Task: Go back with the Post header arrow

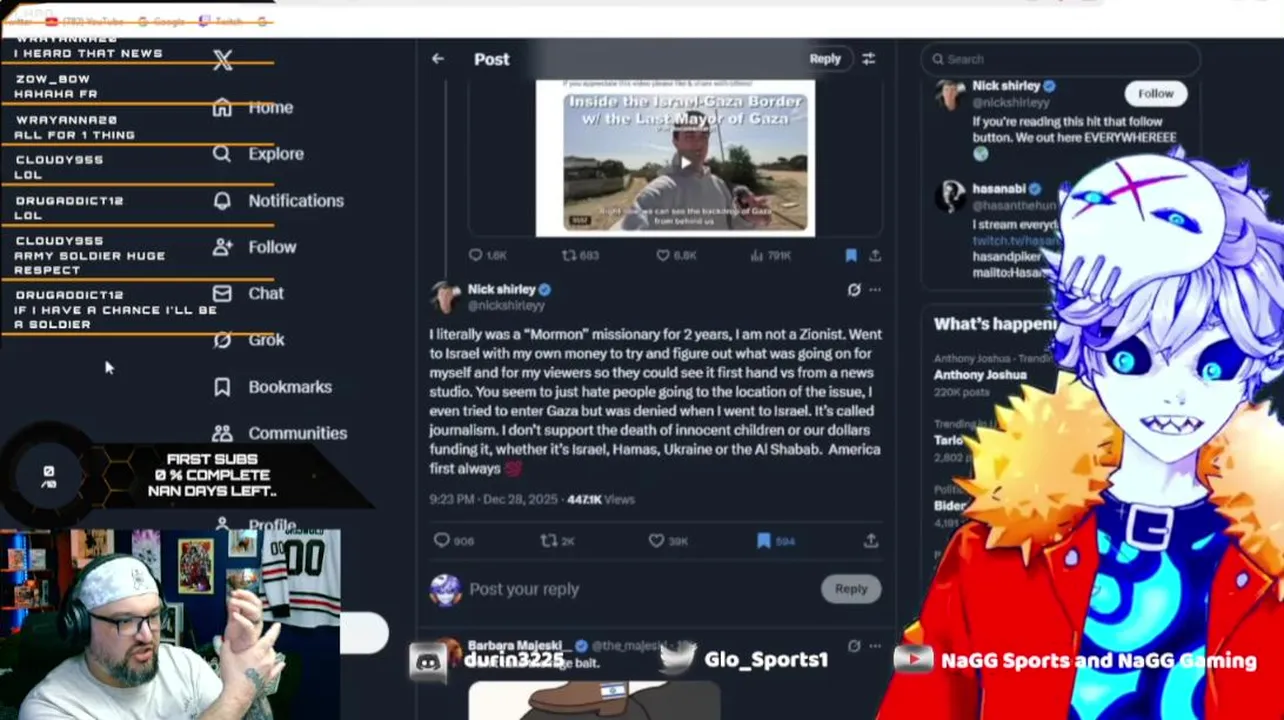Action: pyautogui.click(x=438, y=59)
